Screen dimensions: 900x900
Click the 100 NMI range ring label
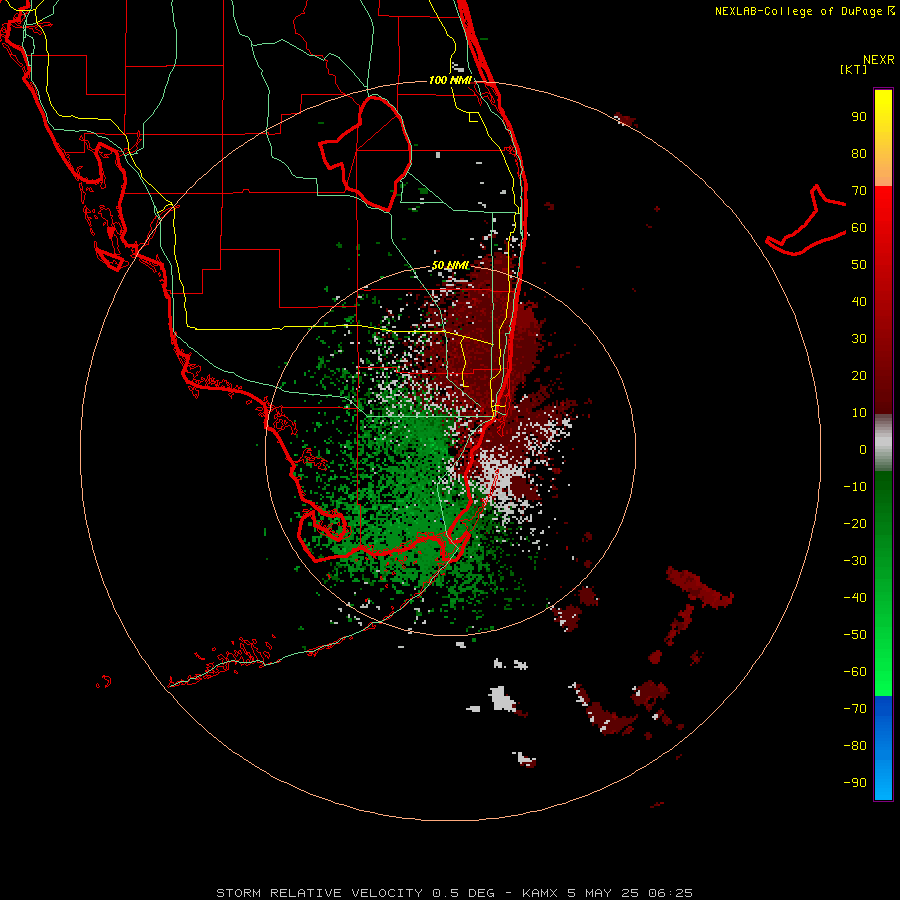pyautogui.click(x=450, y=80)
